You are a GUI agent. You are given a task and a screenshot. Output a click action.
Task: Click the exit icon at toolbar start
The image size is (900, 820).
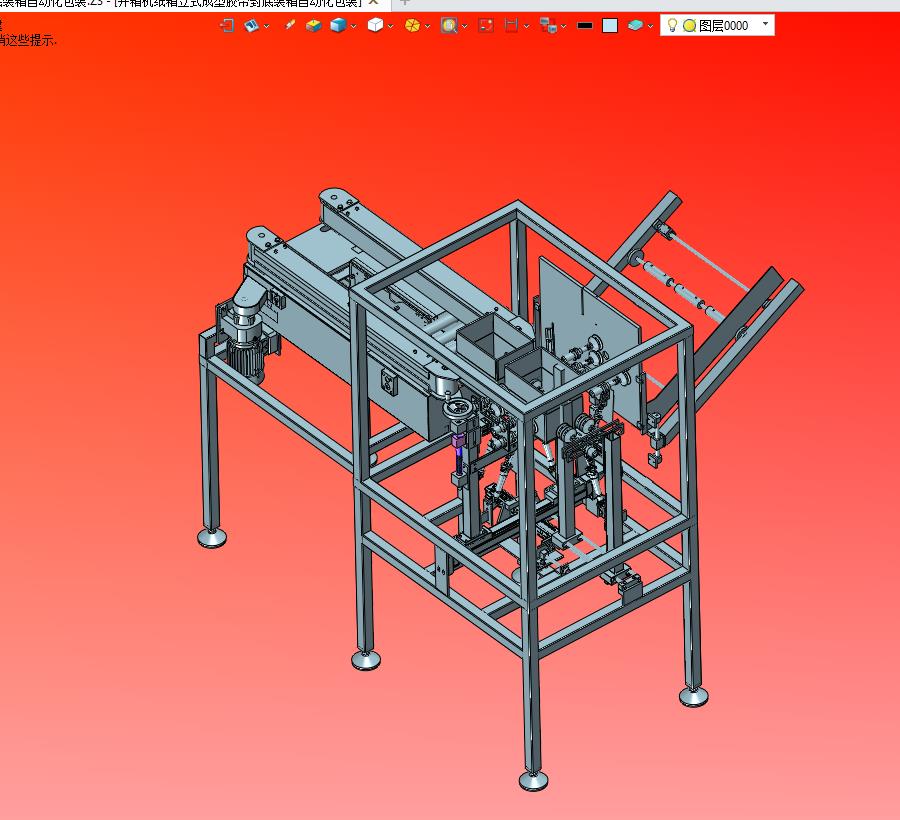[227, 25]
